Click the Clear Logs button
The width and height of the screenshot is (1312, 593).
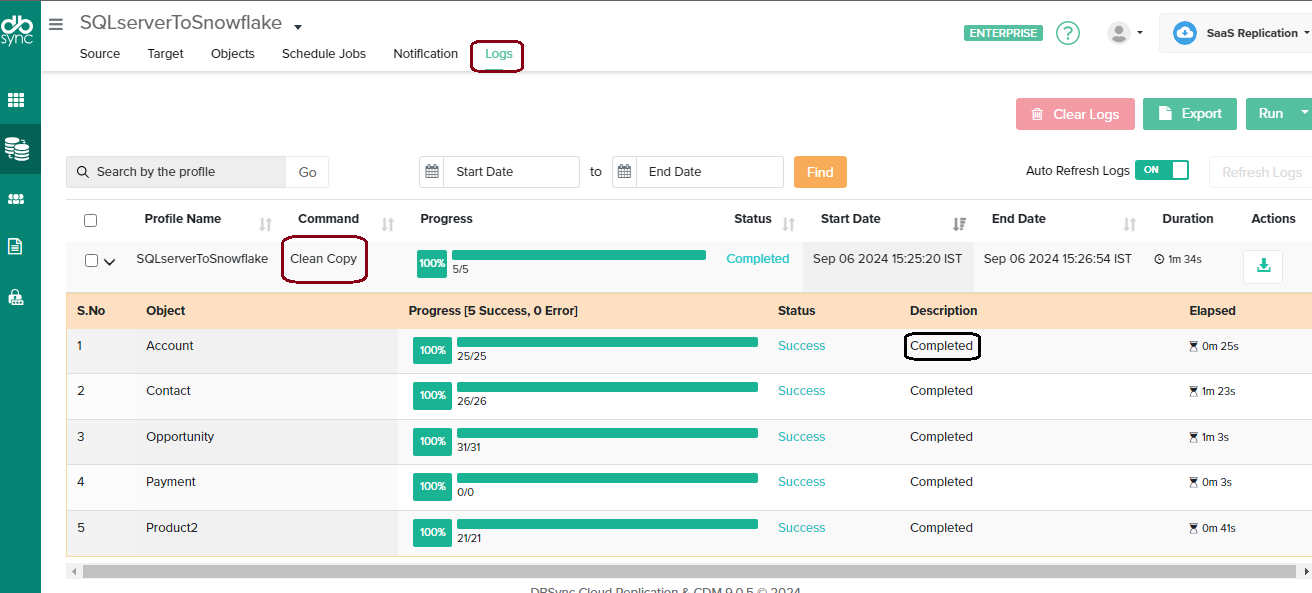coord(1075,113)
